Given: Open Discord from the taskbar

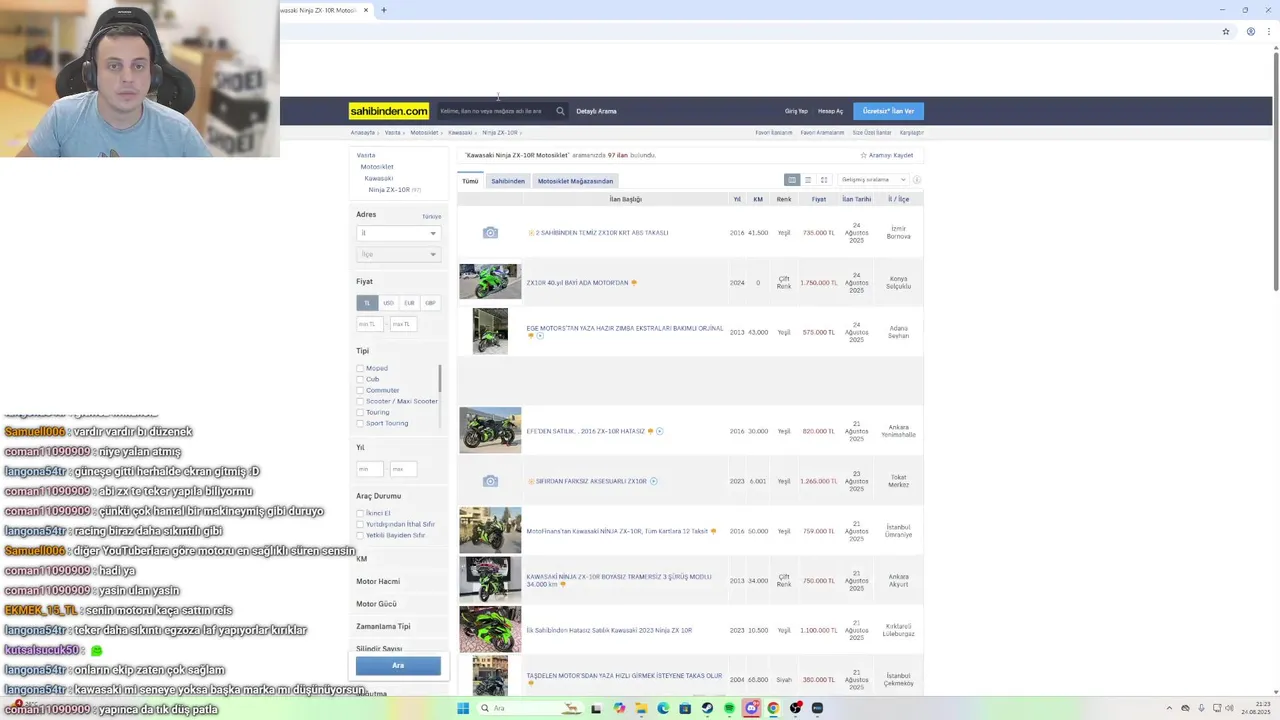Looking at the screenshot, I should (x=751, y=708).
